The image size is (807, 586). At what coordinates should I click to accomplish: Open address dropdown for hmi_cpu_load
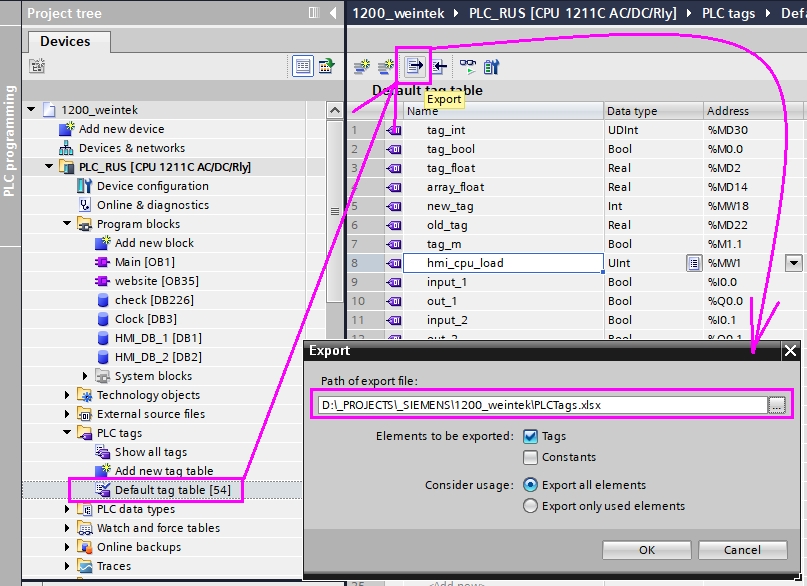pyautogui.click(x=794, y=263)
